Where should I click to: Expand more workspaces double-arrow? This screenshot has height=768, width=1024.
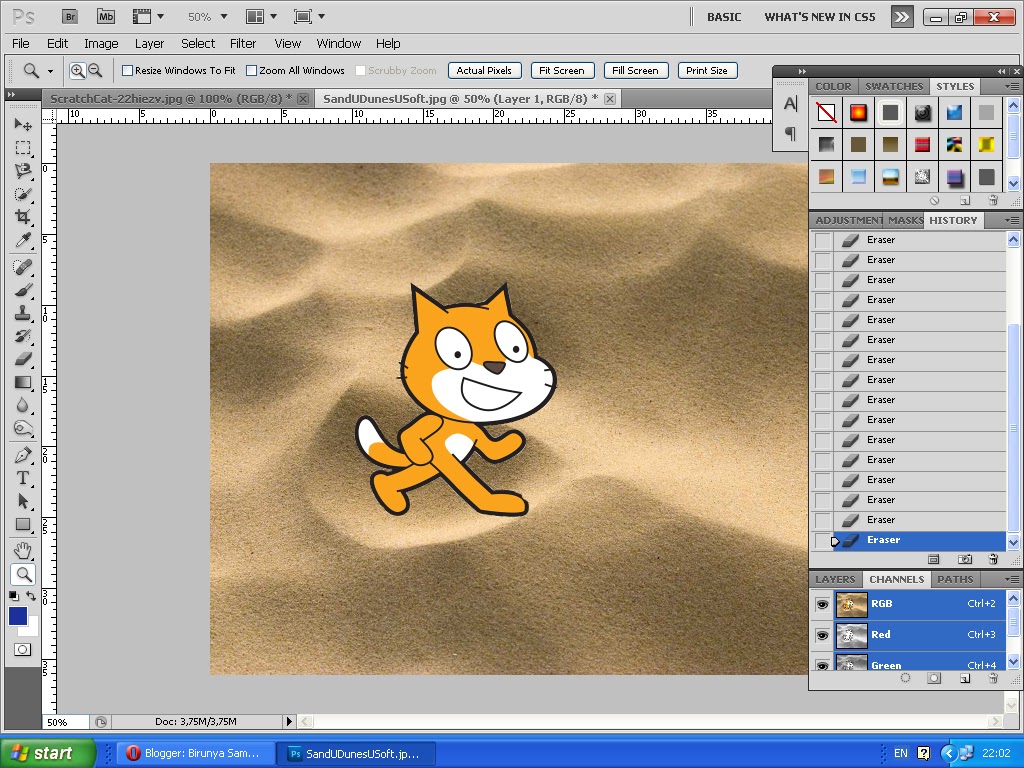coord(902,17)
